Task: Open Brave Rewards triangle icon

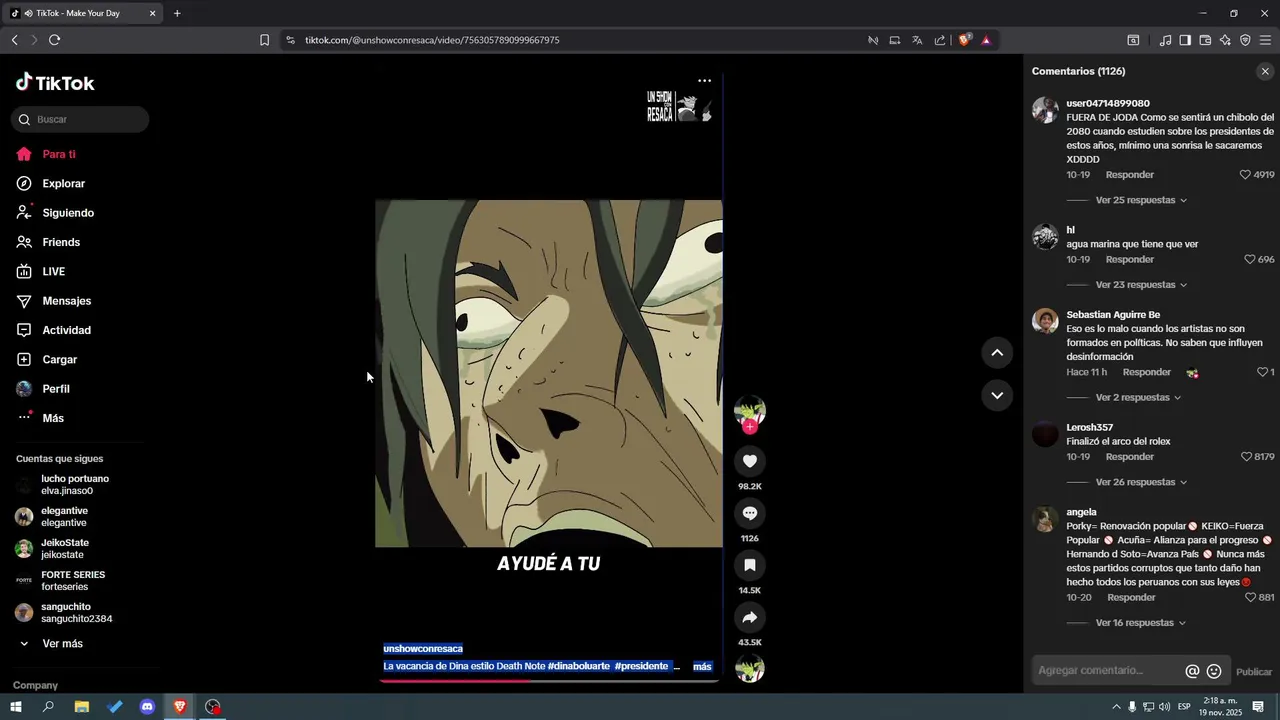Action: click(x=985, y=40)
